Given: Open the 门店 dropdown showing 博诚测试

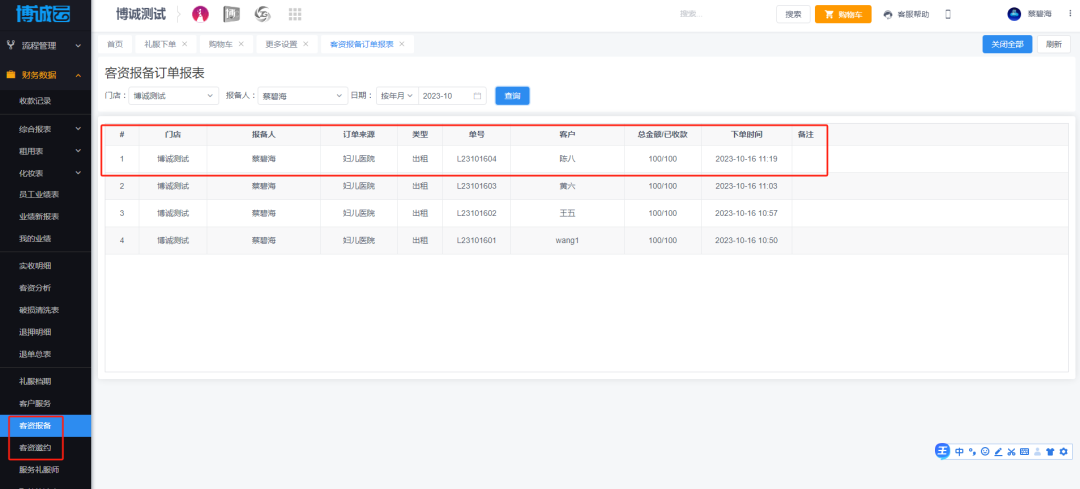Looking at the screenshot, I should click(x=174, y=96).
